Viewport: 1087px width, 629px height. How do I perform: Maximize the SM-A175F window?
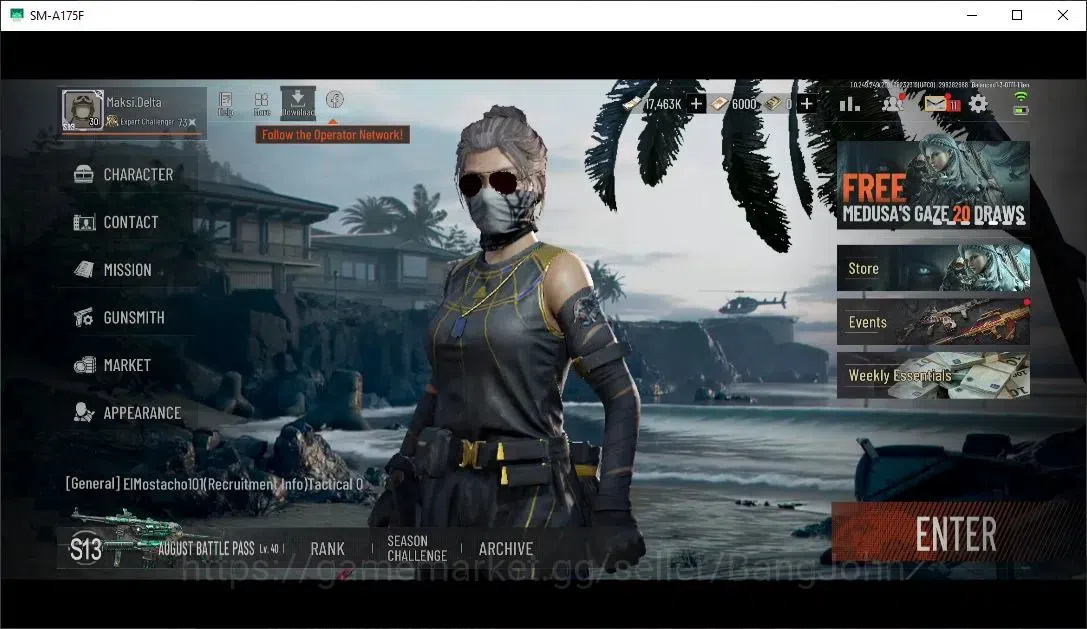[x=1017, y=15]
